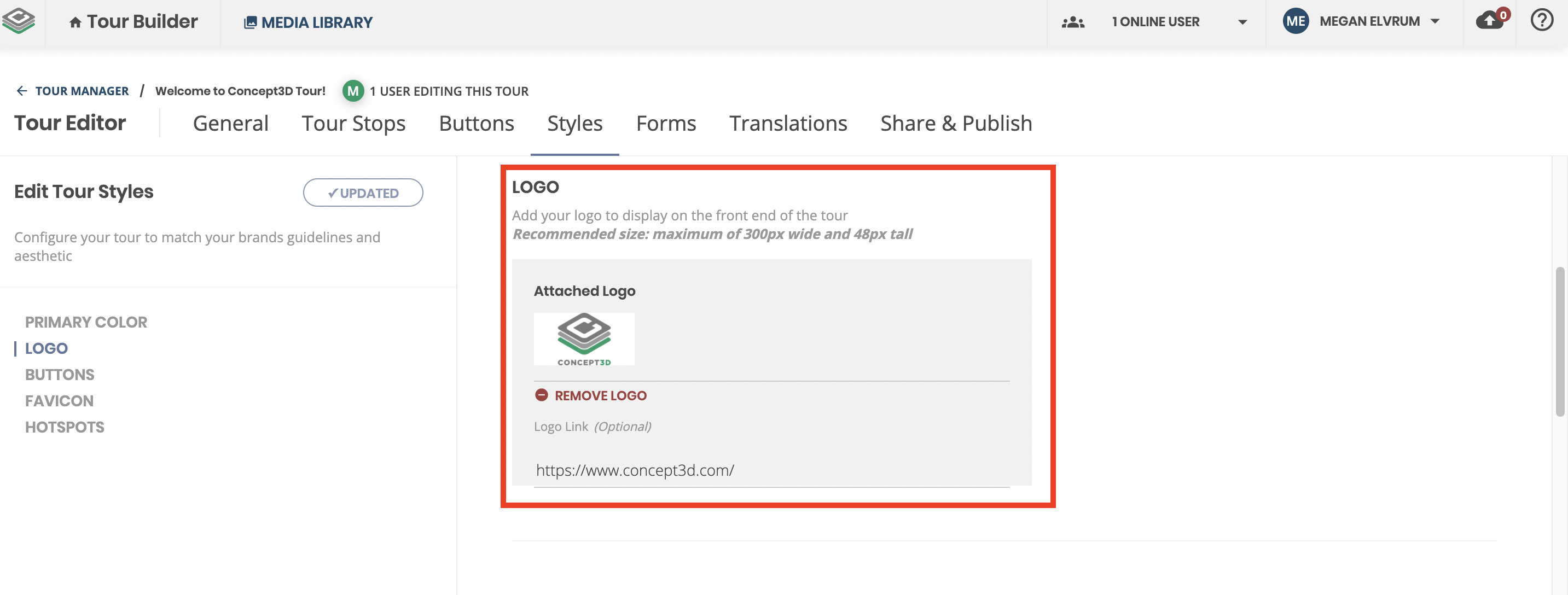Open the help question mark icon
Viewport: 1568px width, 595px height.
[x=1541, y=21]
